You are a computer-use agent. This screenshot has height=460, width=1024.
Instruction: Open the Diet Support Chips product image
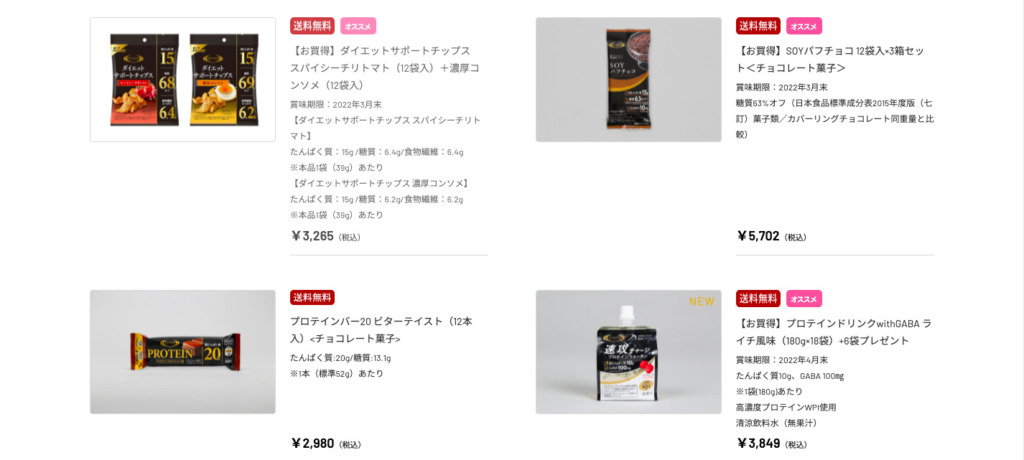183,80
